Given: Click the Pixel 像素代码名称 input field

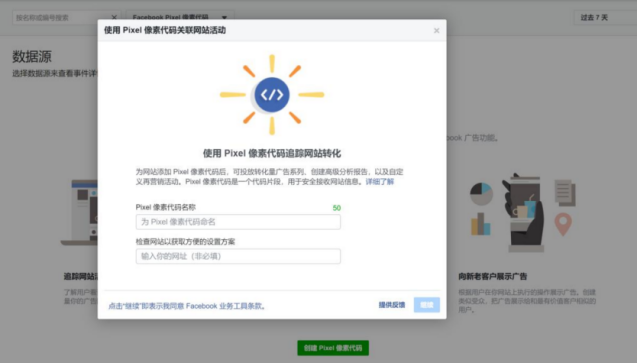Looking at the screenshot, I should pyautogui.click(x=238, y=222).
